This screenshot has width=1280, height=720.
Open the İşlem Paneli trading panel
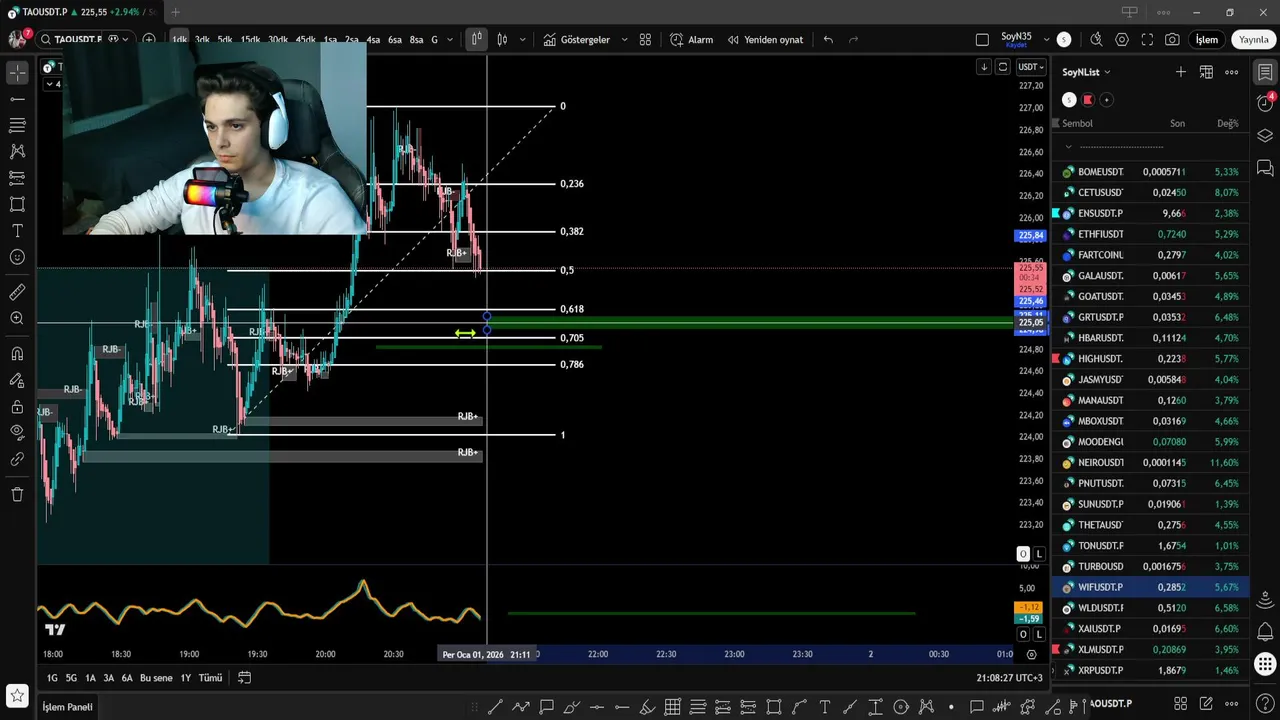coord(67,707)
